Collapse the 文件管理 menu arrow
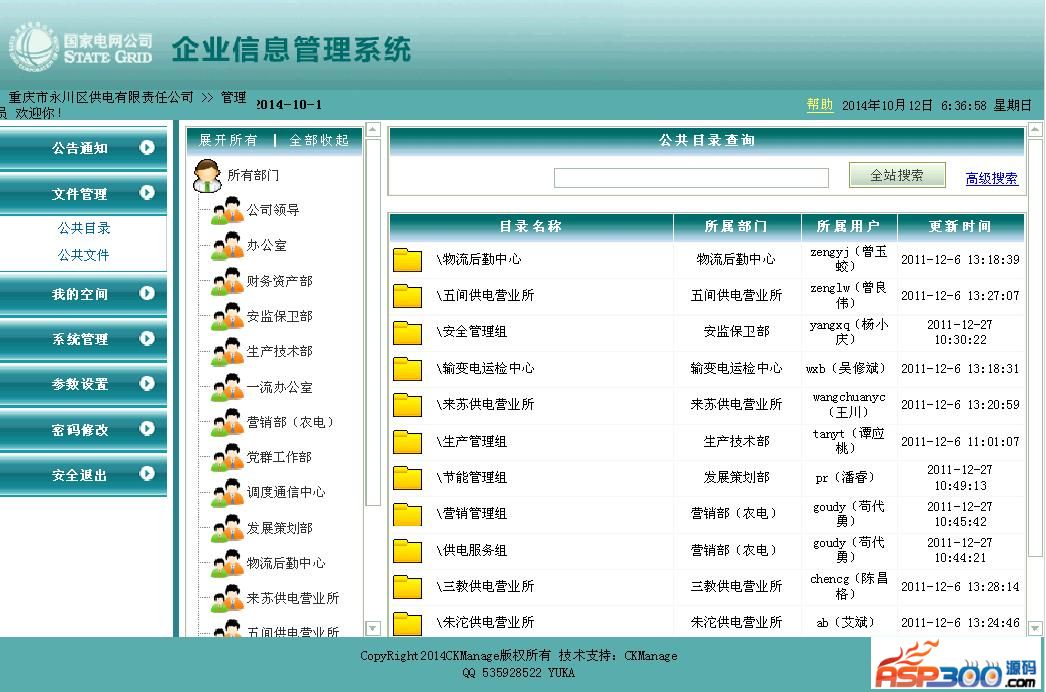 coord(147,193)
